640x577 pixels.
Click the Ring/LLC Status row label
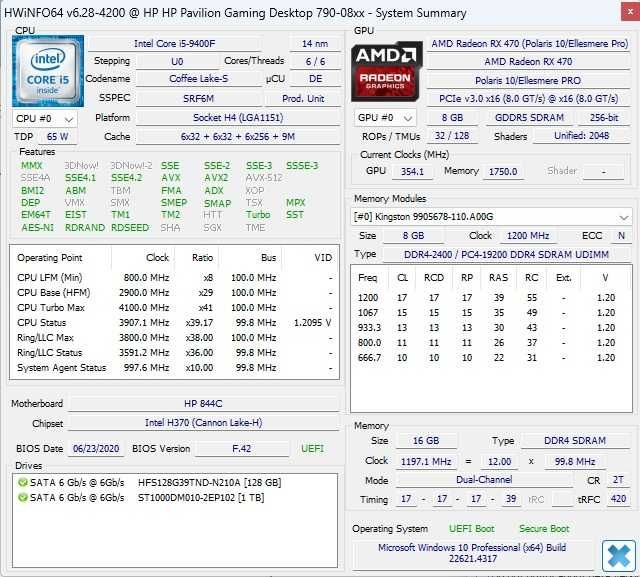pyautogui.click(x=49, y=353)
